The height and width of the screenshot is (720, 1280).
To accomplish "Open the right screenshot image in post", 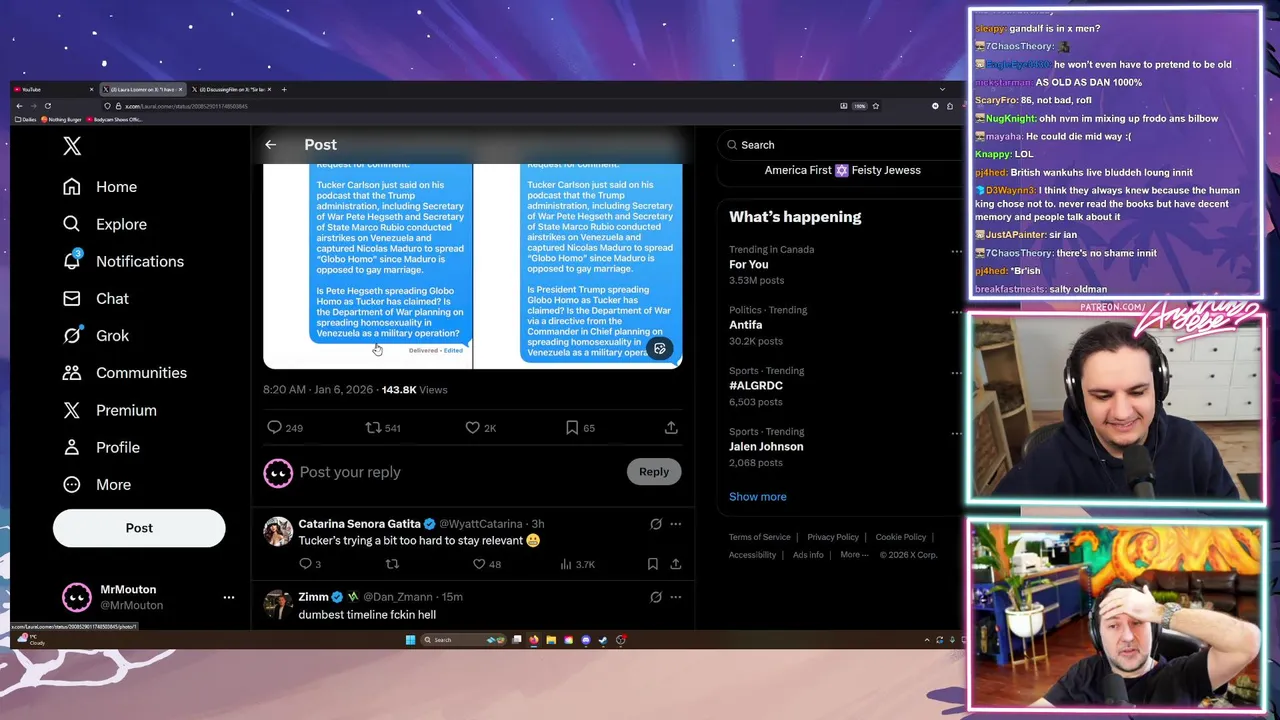I will [578, 266].
